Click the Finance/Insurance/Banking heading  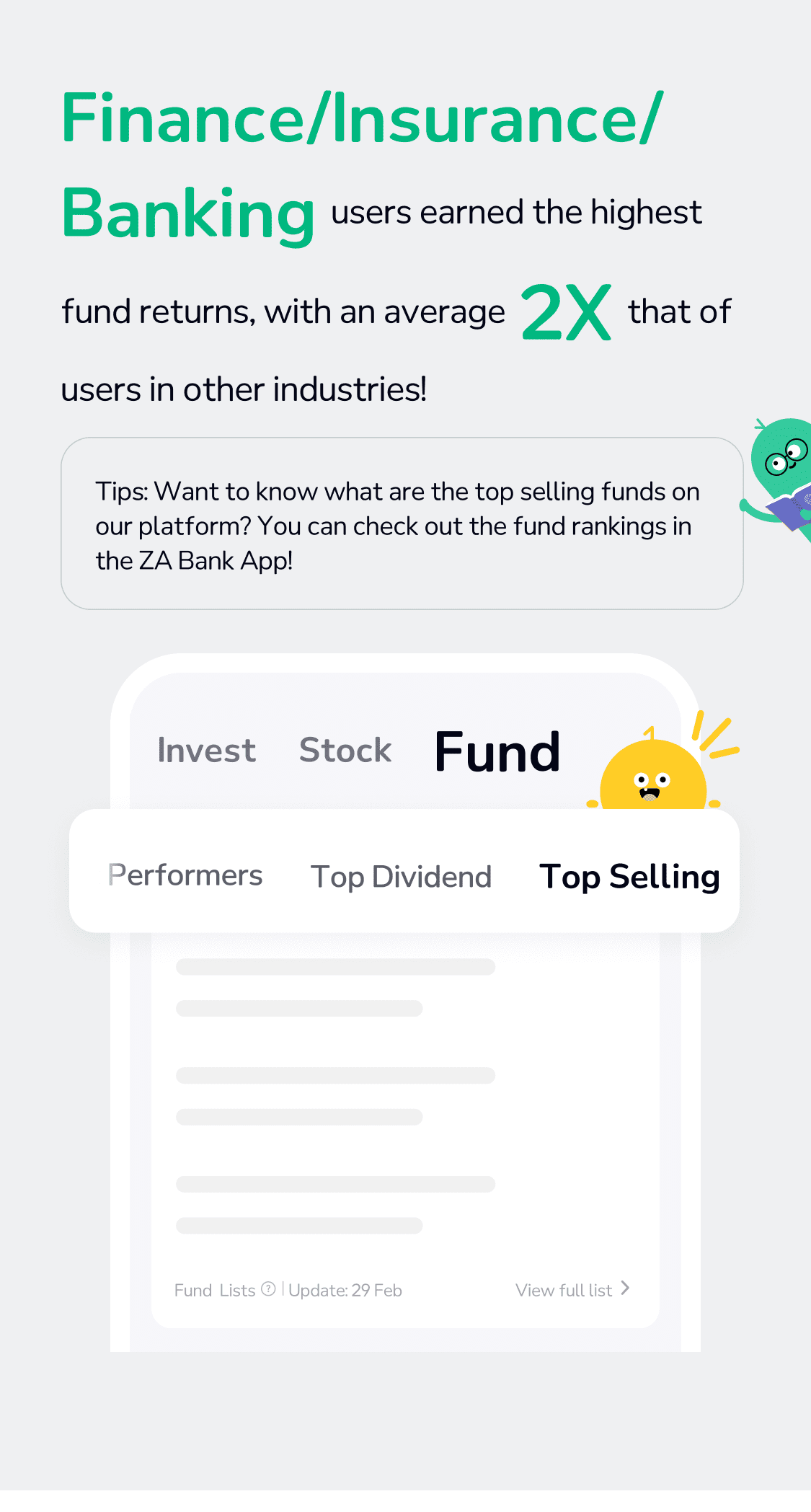pyautogui.click(x=363, y=165)
